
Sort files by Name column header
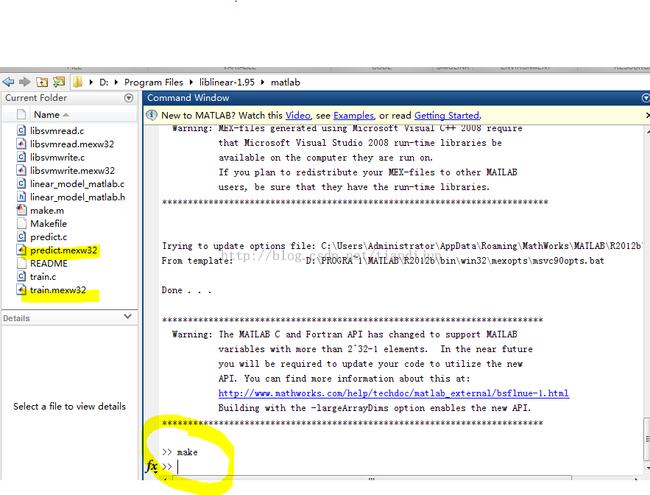(51, 114)
